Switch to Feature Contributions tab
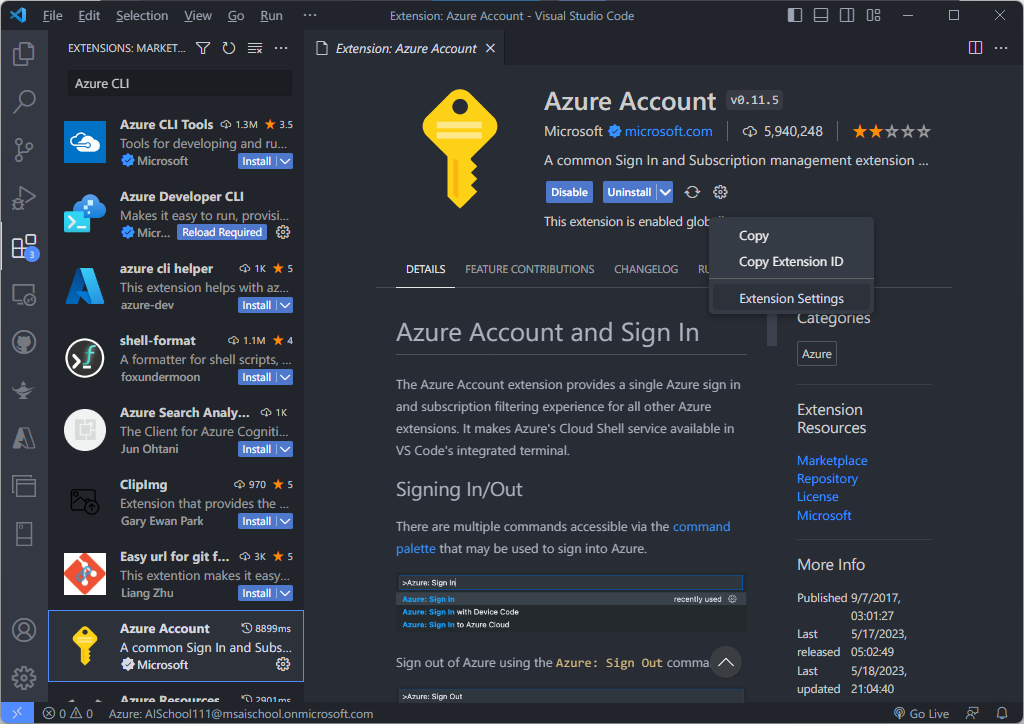 (x=530, y=269)
